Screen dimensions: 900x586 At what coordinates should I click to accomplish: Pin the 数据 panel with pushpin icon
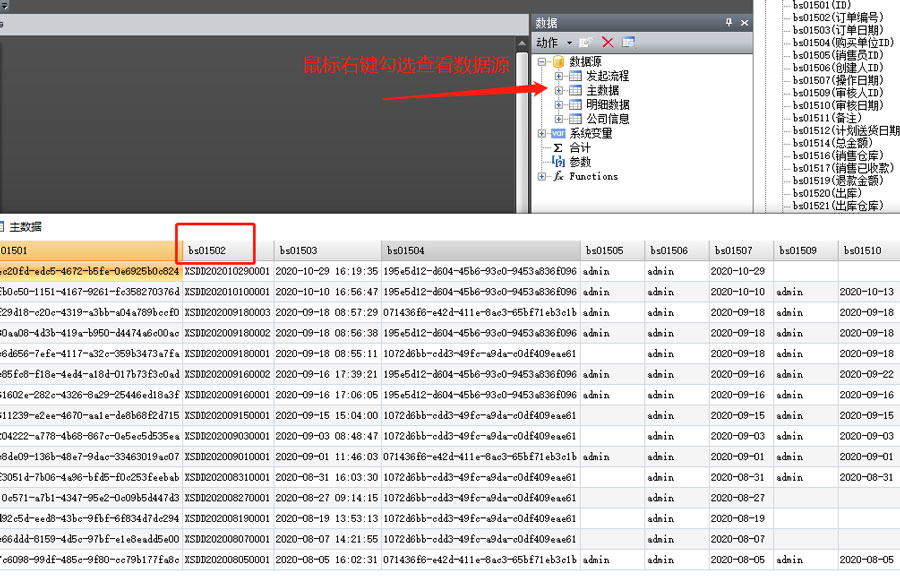click(729, 22)
